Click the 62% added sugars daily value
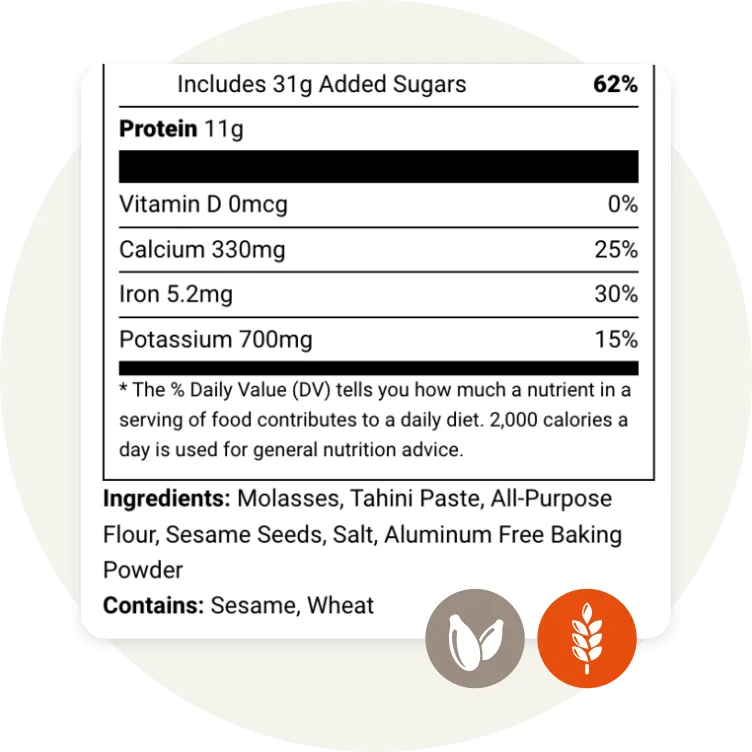The height and width of the screenshot is (752, 752). [x=614, y=84]
